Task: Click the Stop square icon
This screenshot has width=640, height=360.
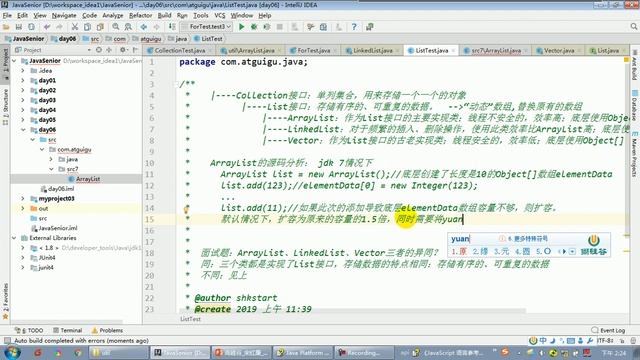Action: tap(280, 27)
